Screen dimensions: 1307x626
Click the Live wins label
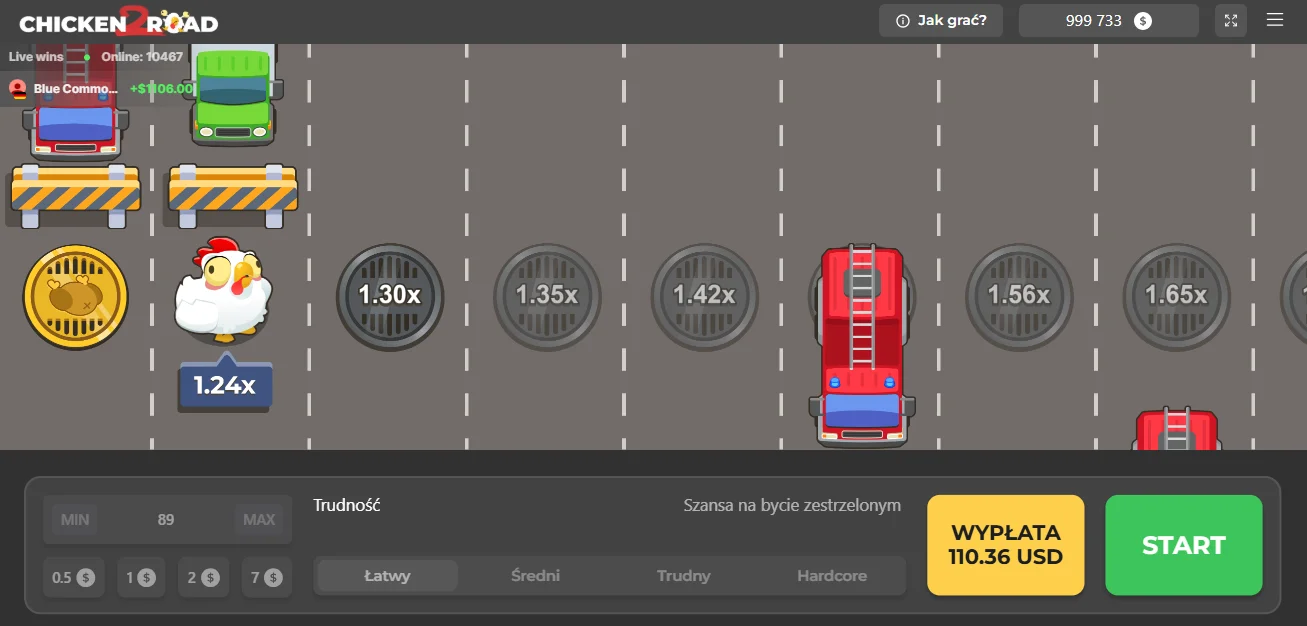pyautogui.click(x=36, y=57)
